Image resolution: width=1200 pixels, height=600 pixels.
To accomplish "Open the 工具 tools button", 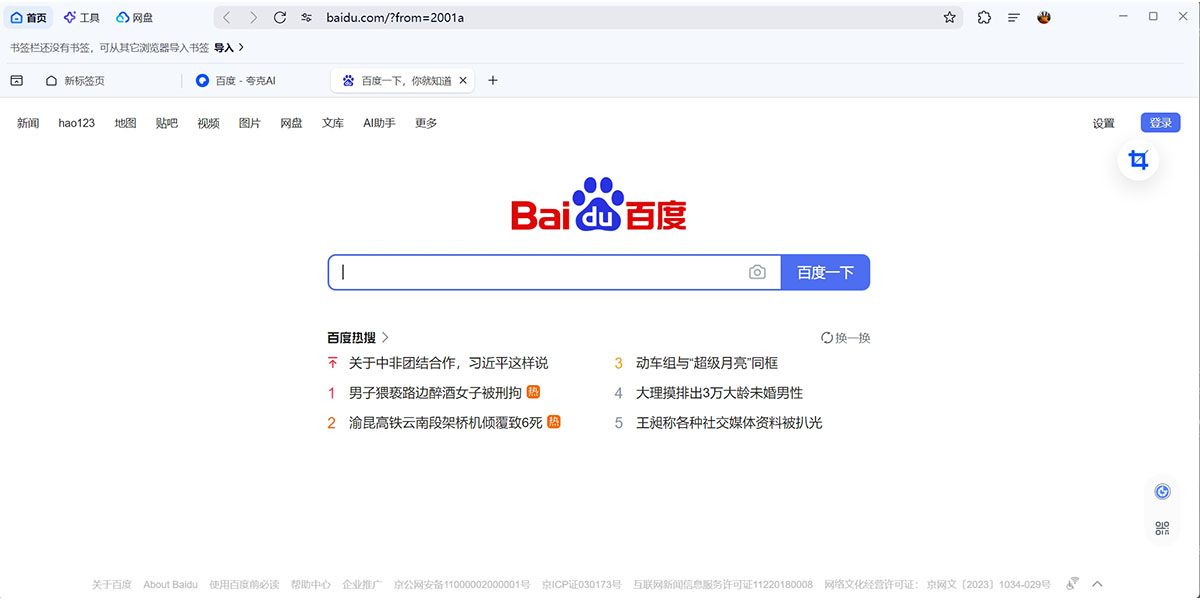I will coord(82,17).
